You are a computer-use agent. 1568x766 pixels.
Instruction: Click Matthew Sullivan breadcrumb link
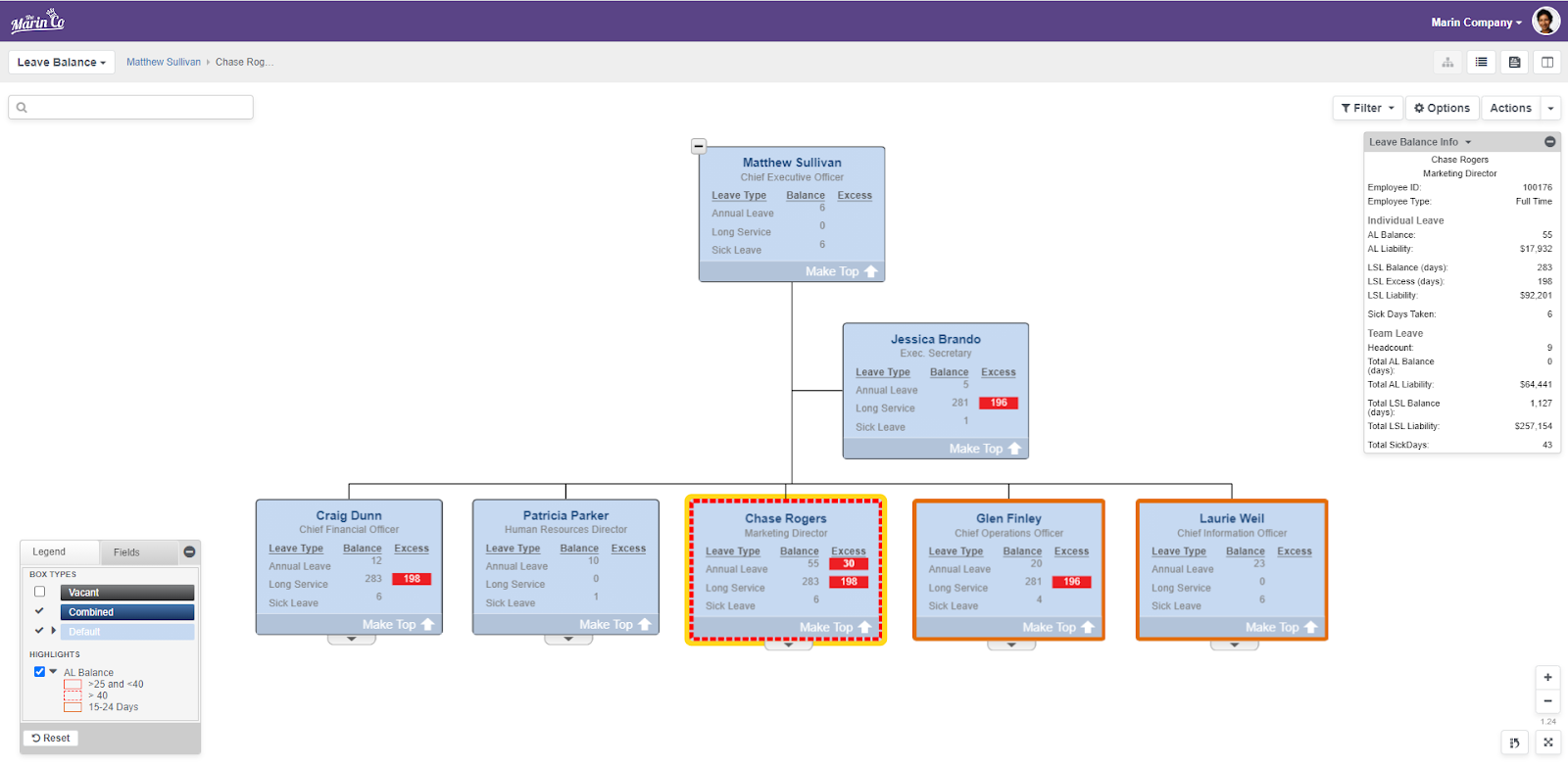(x=163, y=62)
